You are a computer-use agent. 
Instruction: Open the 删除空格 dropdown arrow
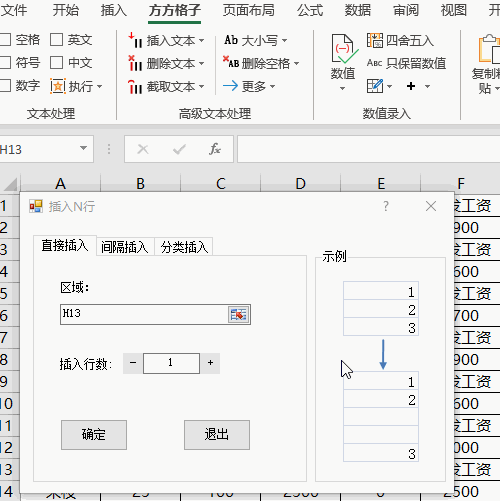[x=296, y=63]
